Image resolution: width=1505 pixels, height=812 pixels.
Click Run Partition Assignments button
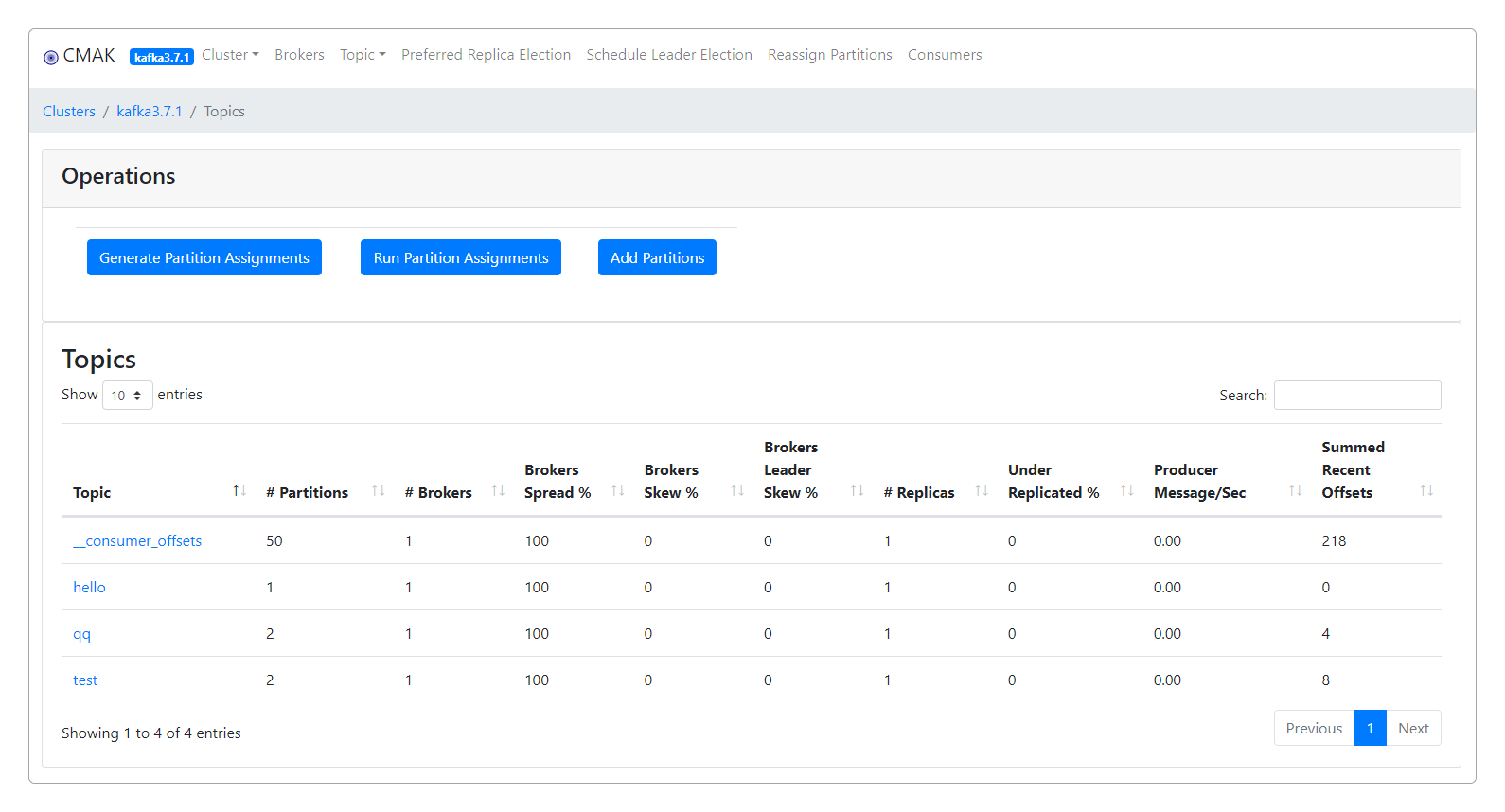point(461,257)
